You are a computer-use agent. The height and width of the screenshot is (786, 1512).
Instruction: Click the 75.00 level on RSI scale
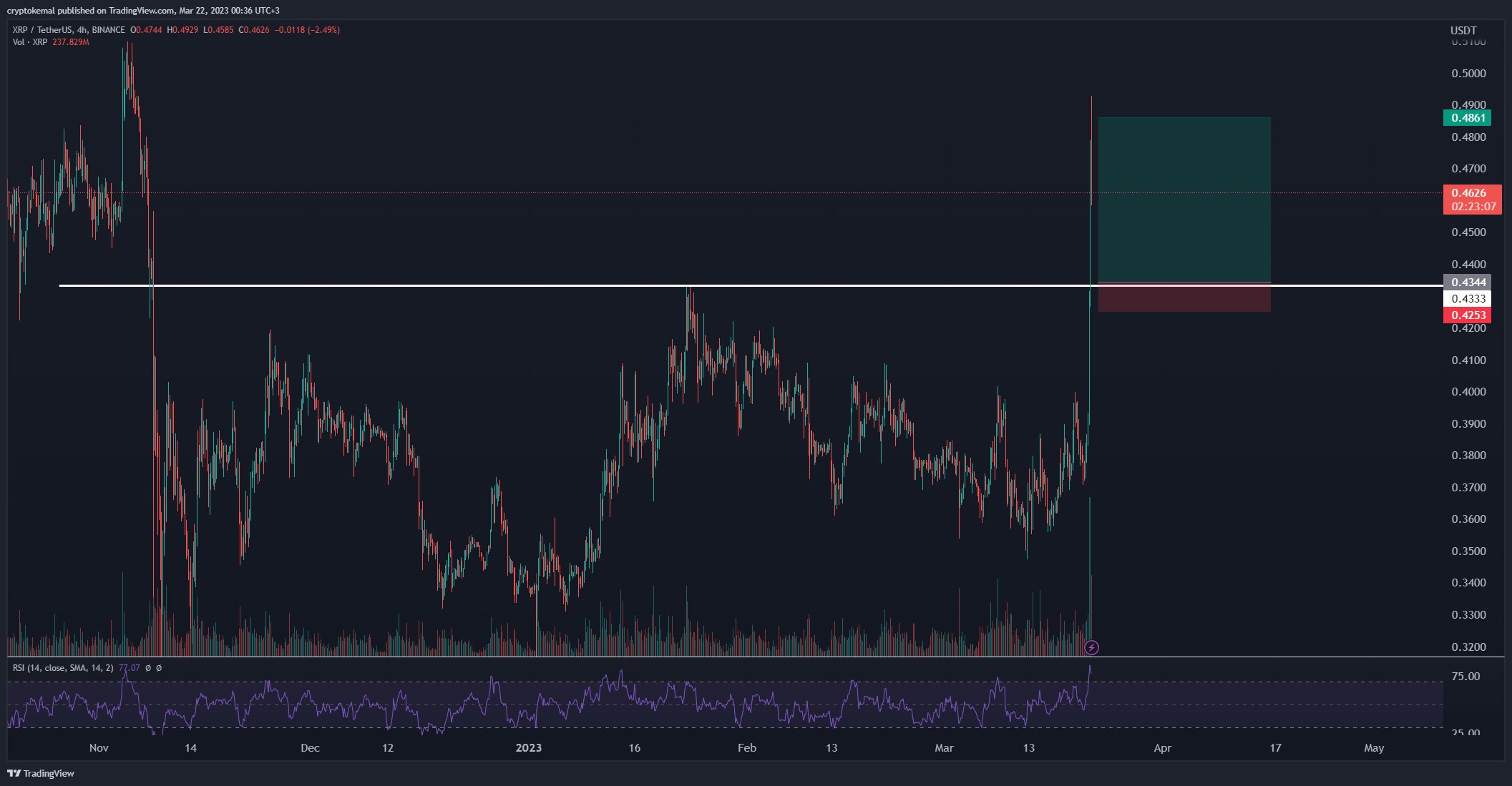point(1465,677)
